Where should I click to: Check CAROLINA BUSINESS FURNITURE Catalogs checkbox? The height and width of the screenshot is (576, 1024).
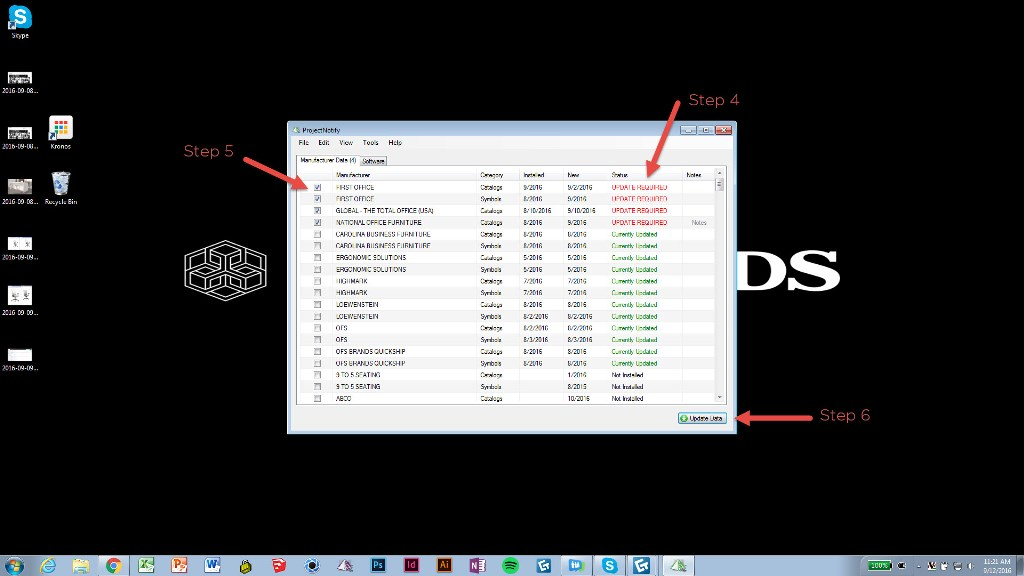(x=317, y=234)
